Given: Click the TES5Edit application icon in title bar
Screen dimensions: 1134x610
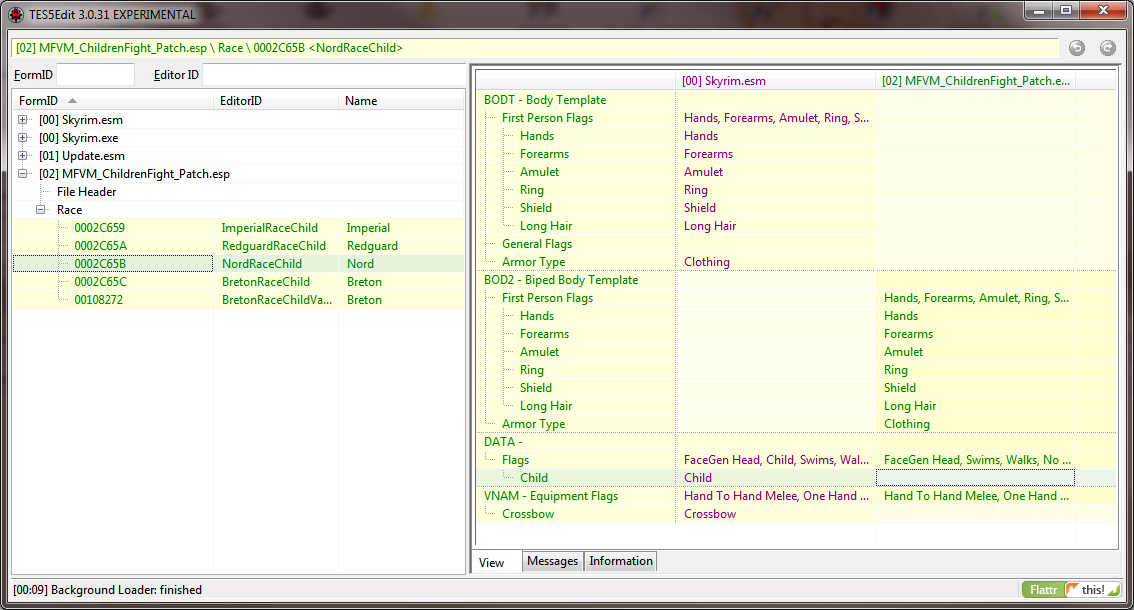Looking at the screenshot, I should coord(16,14).
